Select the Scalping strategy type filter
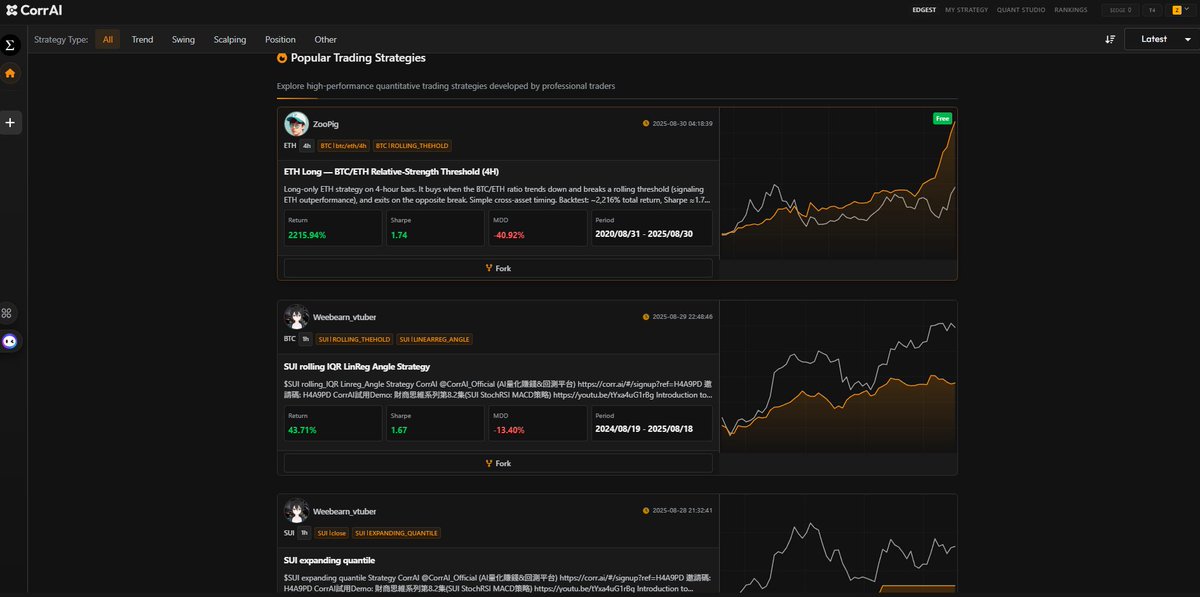This screenshot has height=597, width=1200. pyautogui.click(x=230, y=39)
